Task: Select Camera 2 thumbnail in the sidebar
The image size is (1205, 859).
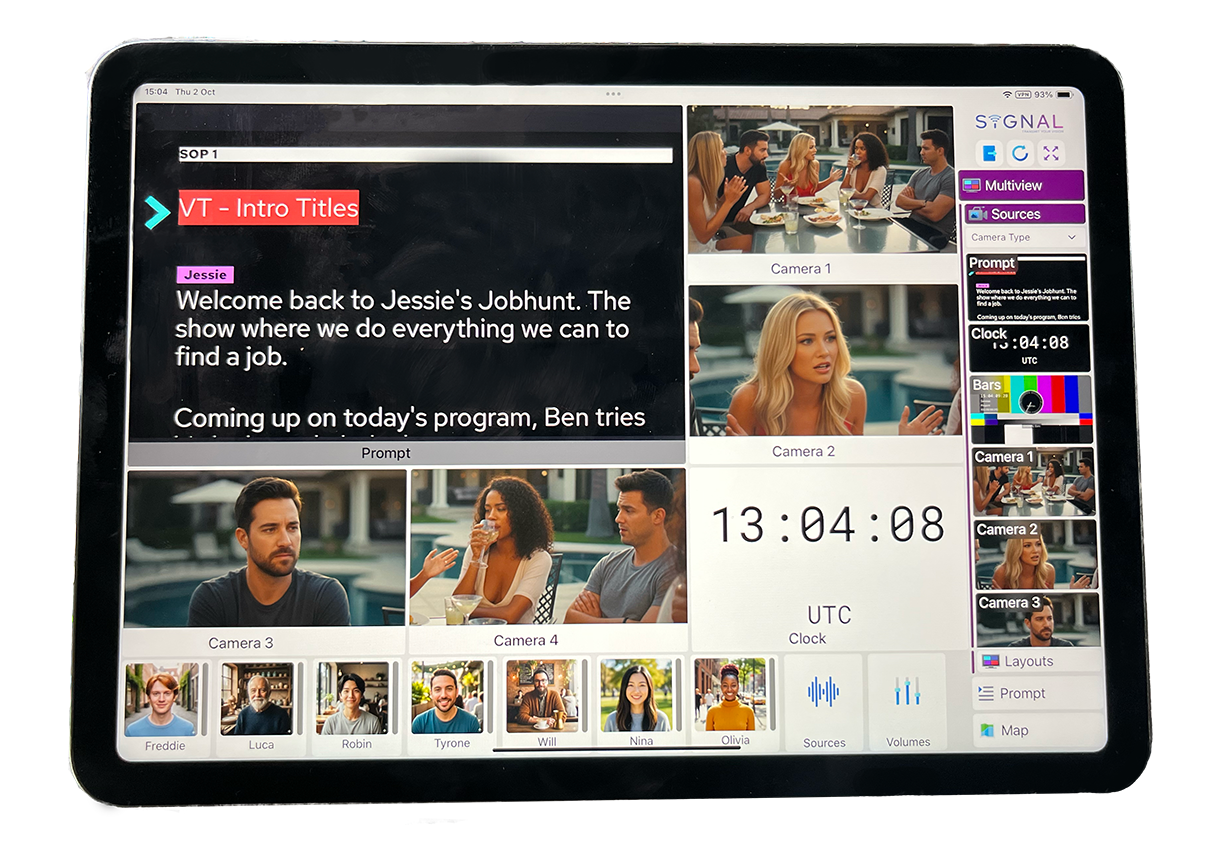Action: (x=1033, y=555)
